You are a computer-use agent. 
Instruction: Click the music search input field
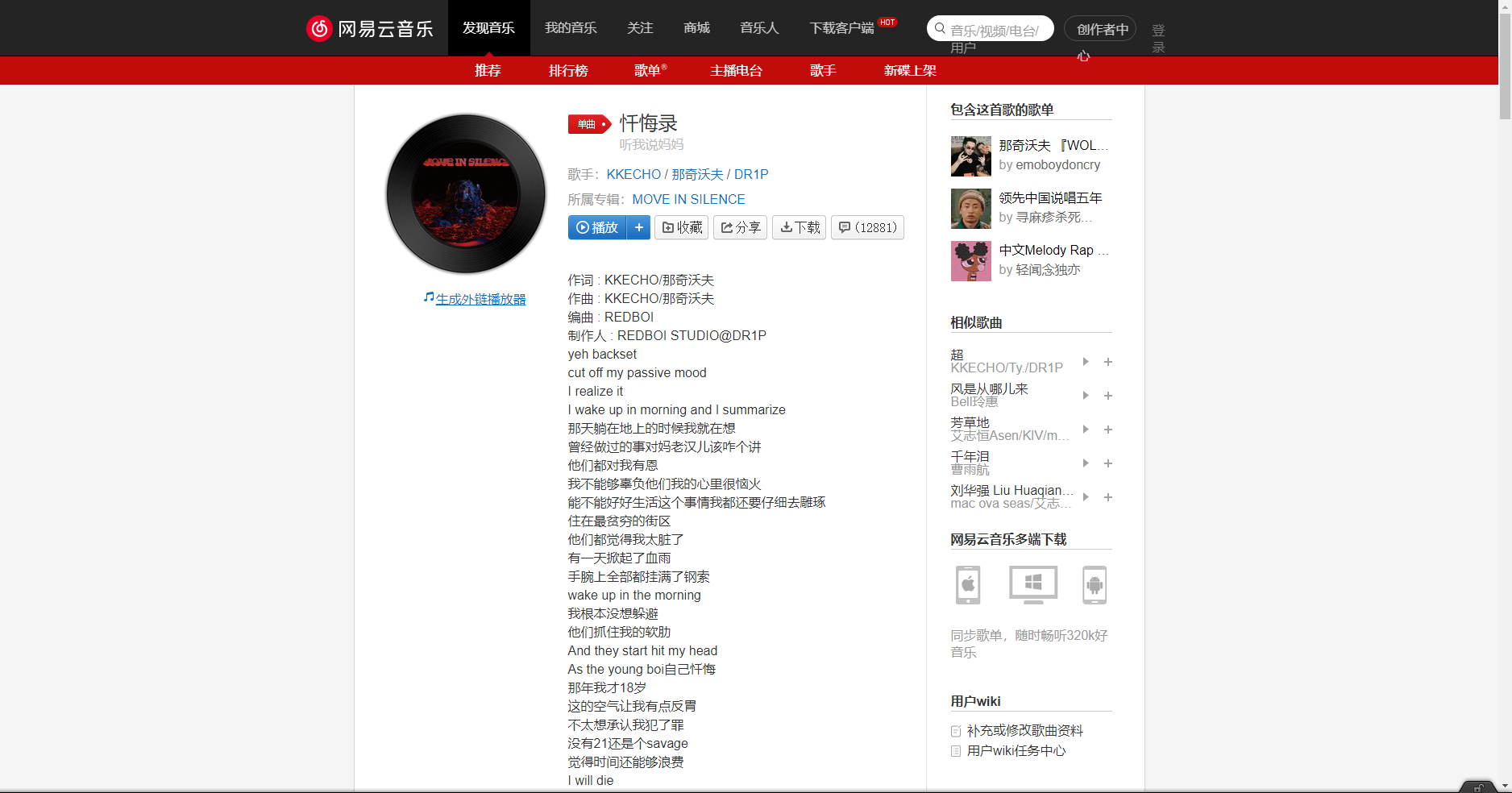tap(991, 27)
